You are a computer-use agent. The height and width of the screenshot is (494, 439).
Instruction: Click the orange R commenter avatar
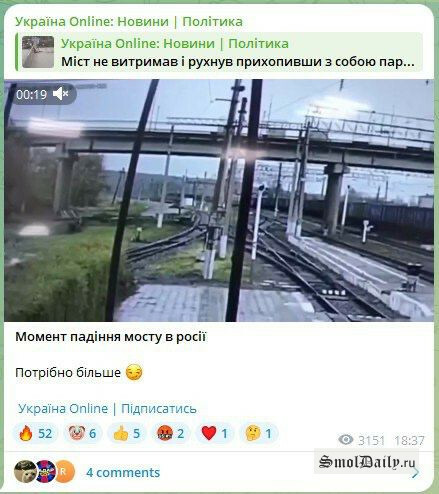[64, 471]
